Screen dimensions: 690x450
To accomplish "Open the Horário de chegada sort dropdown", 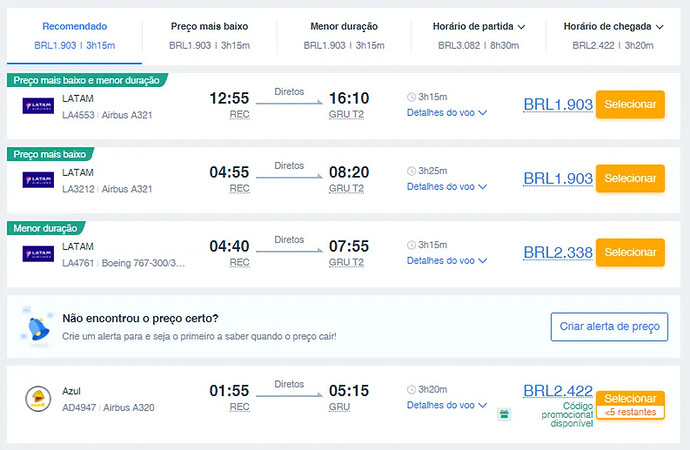I will tap(614, 27).
